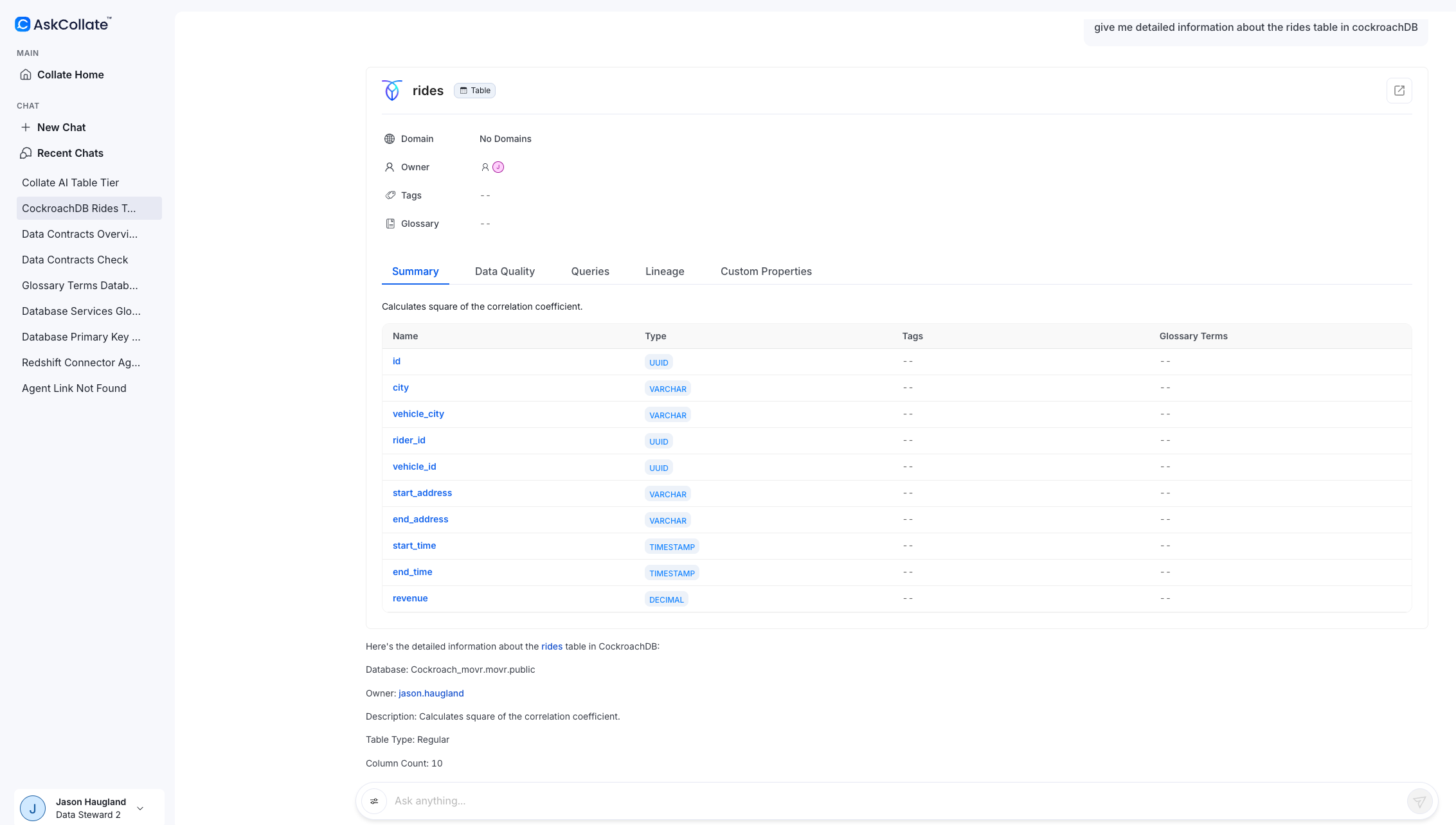
Task: Open the end_time column link
Action: point(412,572)
